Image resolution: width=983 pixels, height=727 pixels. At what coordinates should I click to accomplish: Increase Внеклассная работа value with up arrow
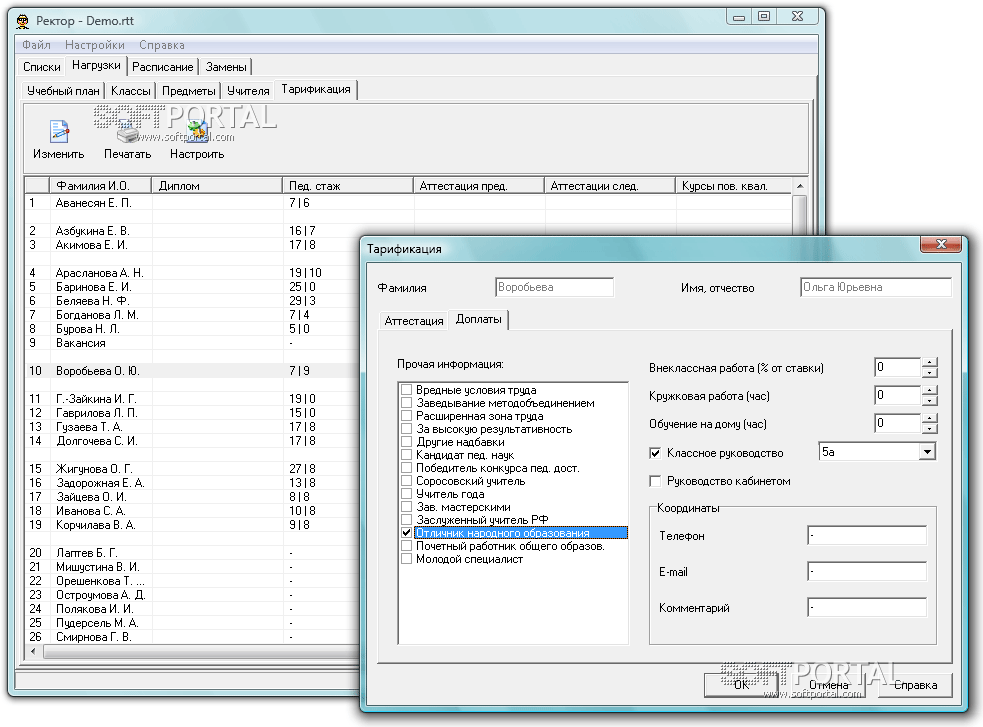tap(930, 362)
